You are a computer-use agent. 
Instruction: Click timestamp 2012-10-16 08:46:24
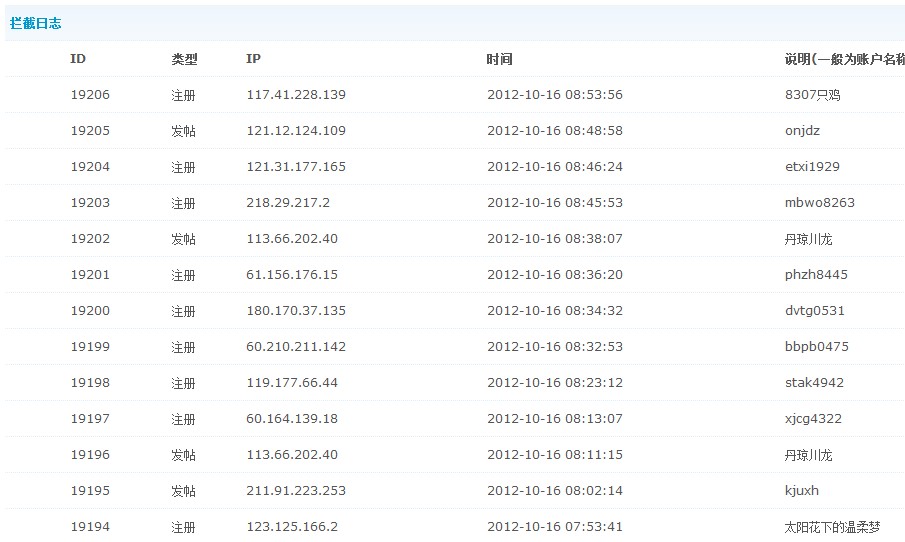(554, 167)
